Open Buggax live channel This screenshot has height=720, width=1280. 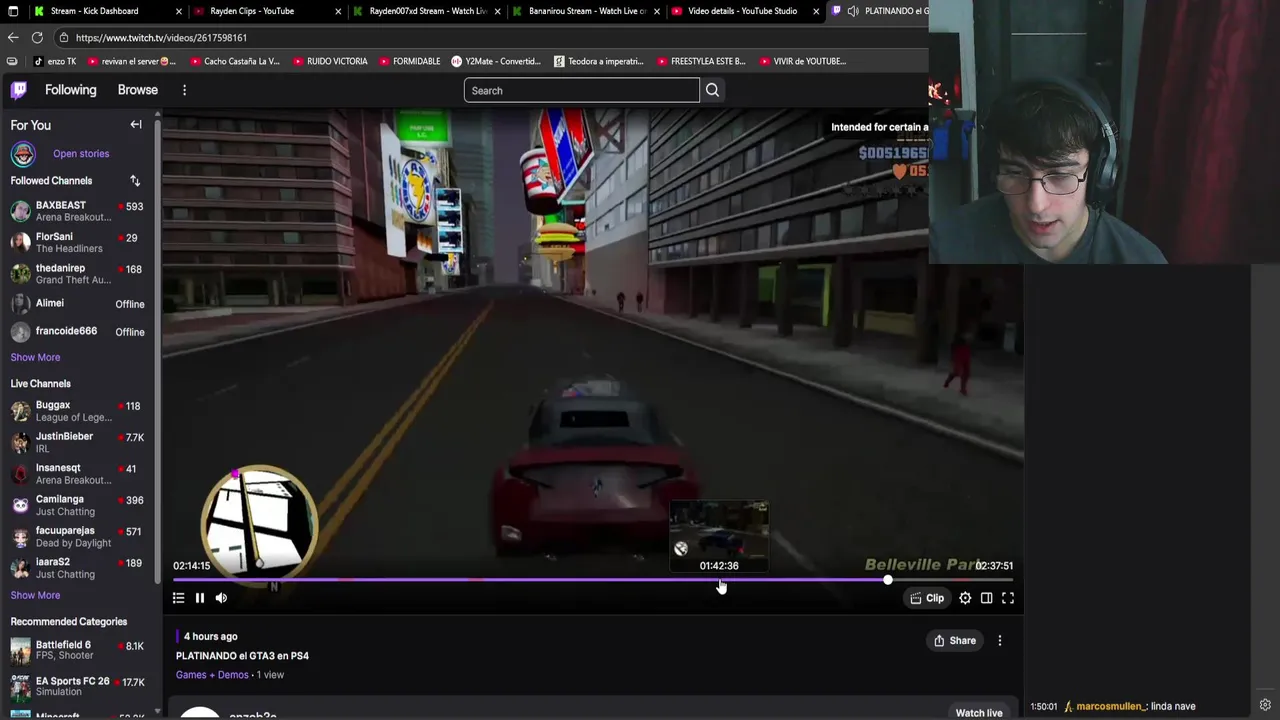(x=77, y=411)
